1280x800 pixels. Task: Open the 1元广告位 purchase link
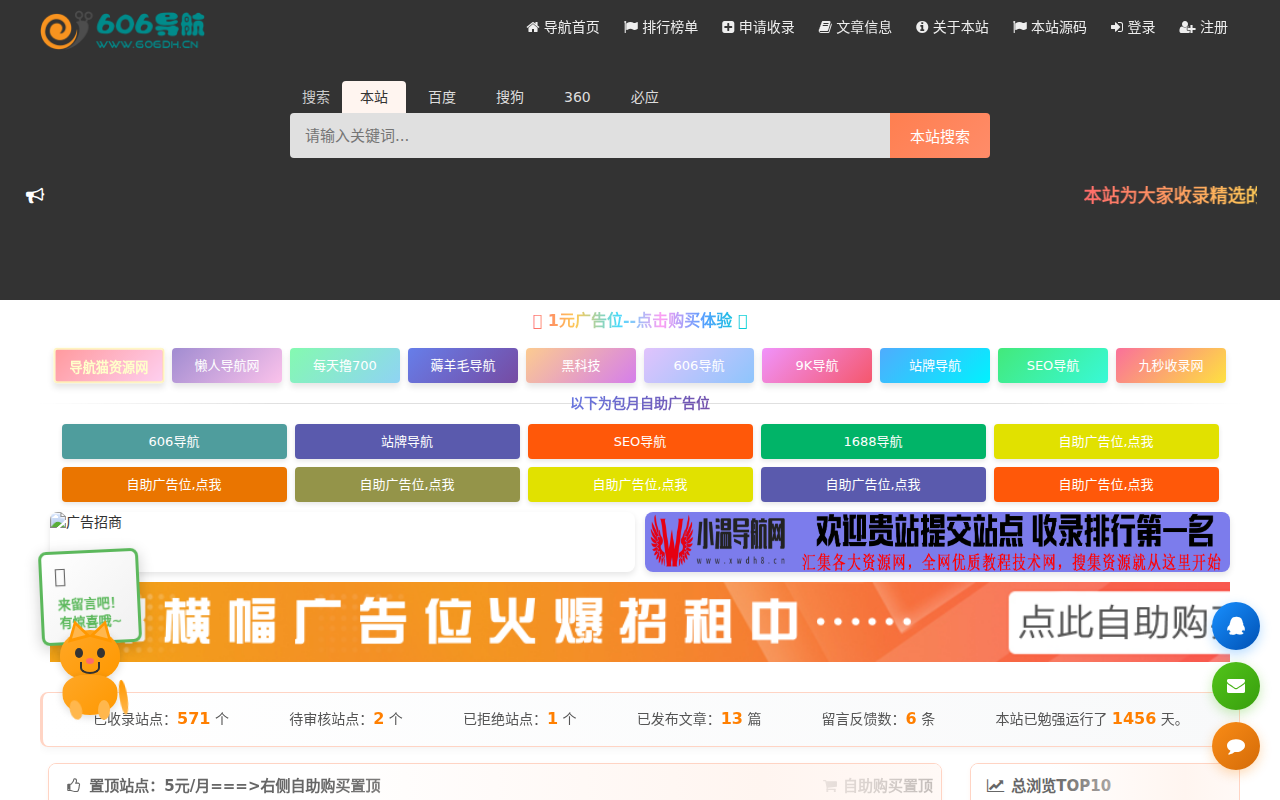tap(639, 320)
